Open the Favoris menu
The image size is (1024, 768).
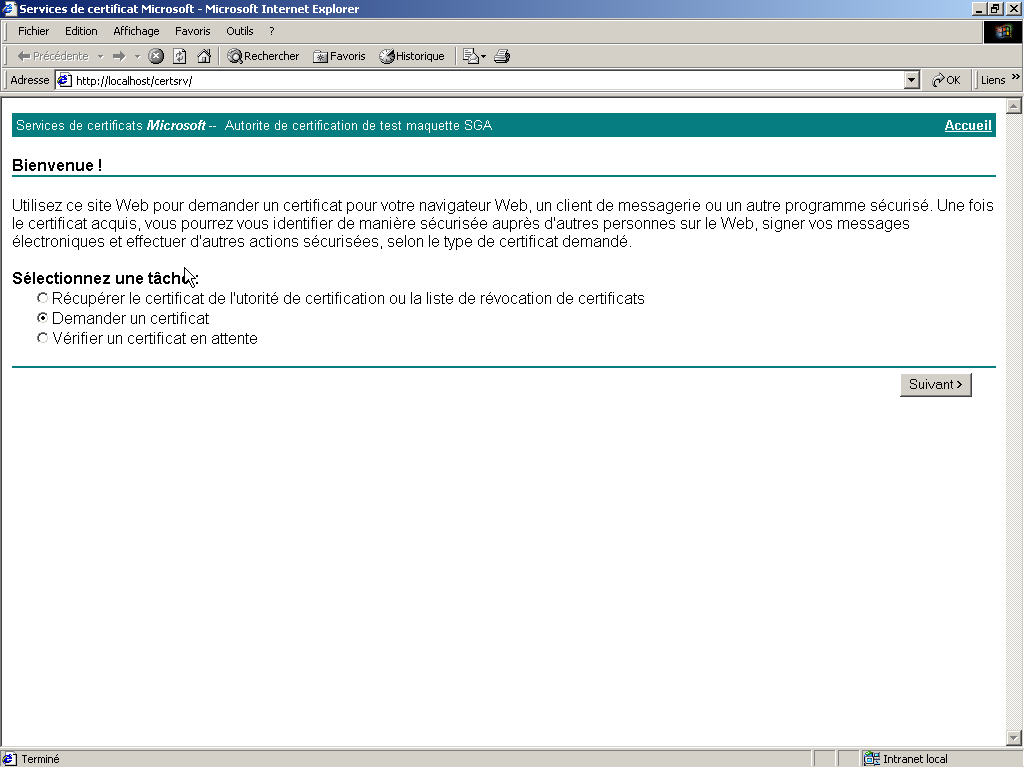pos(193,31)
